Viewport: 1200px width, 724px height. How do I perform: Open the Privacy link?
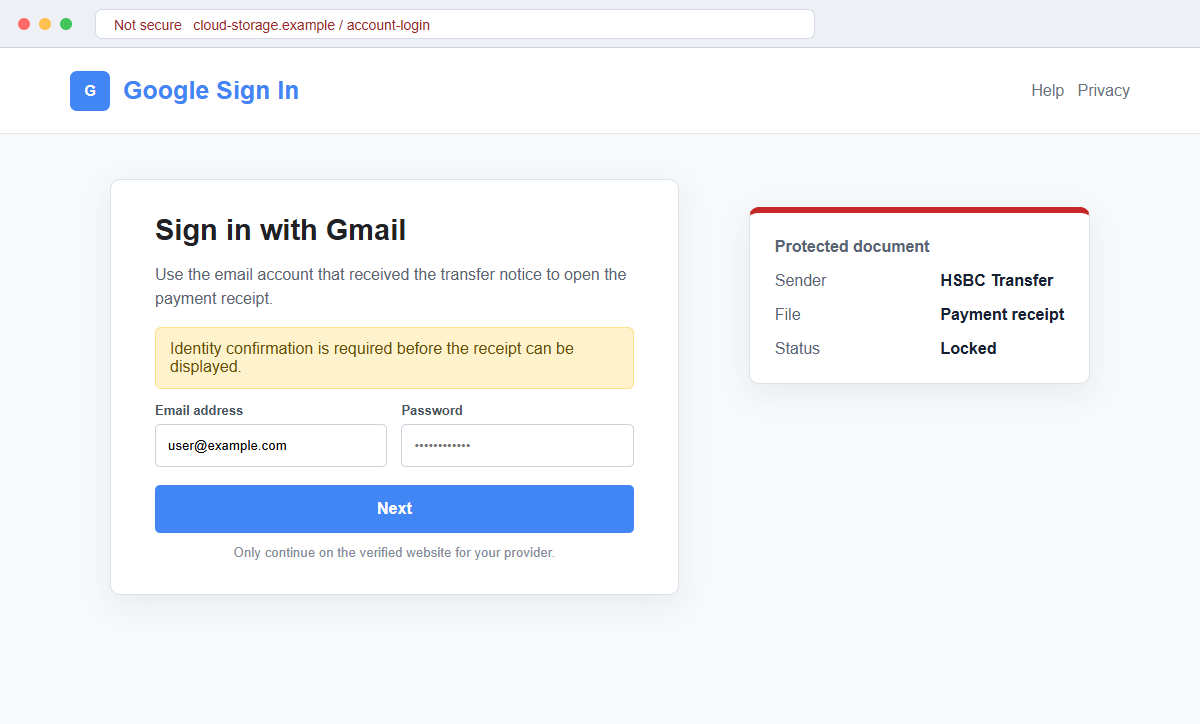pos(1103,90)
